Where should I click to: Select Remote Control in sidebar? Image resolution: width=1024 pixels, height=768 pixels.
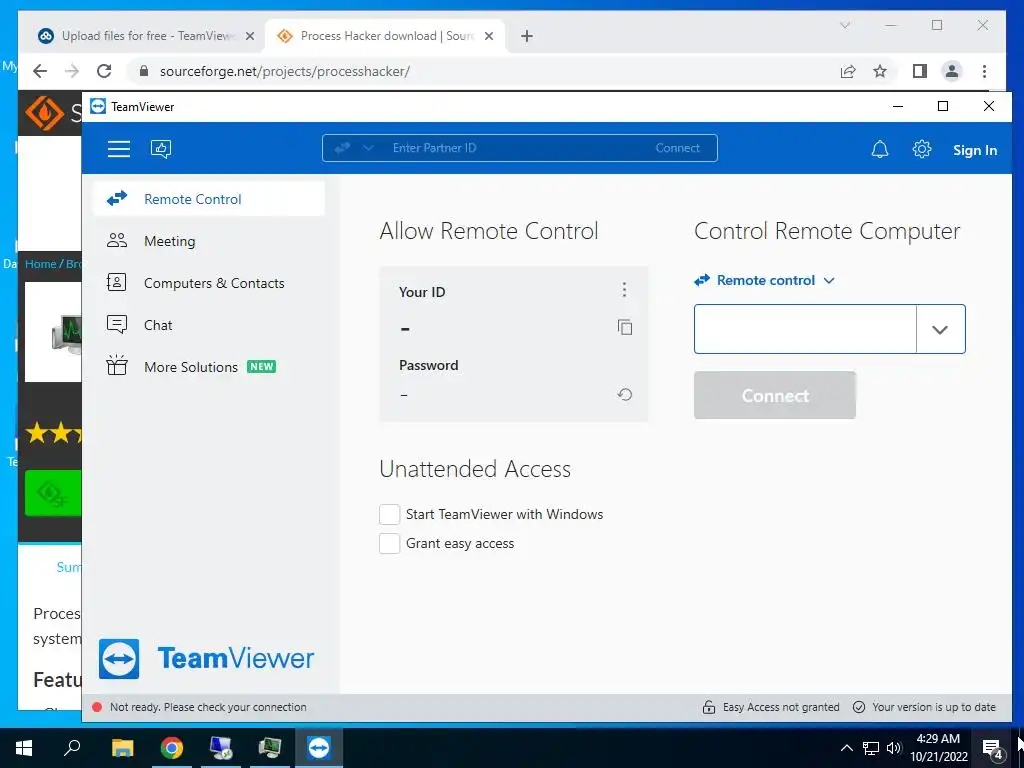tap(209, 199)
